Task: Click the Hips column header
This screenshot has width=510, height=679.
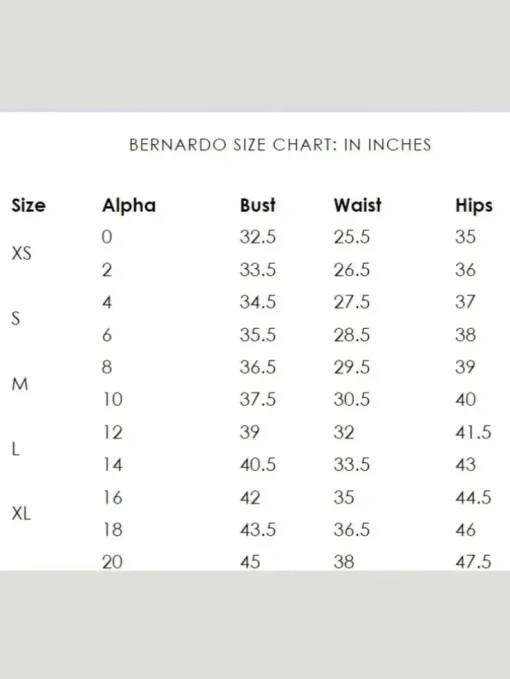Action: tap(474, 206)
